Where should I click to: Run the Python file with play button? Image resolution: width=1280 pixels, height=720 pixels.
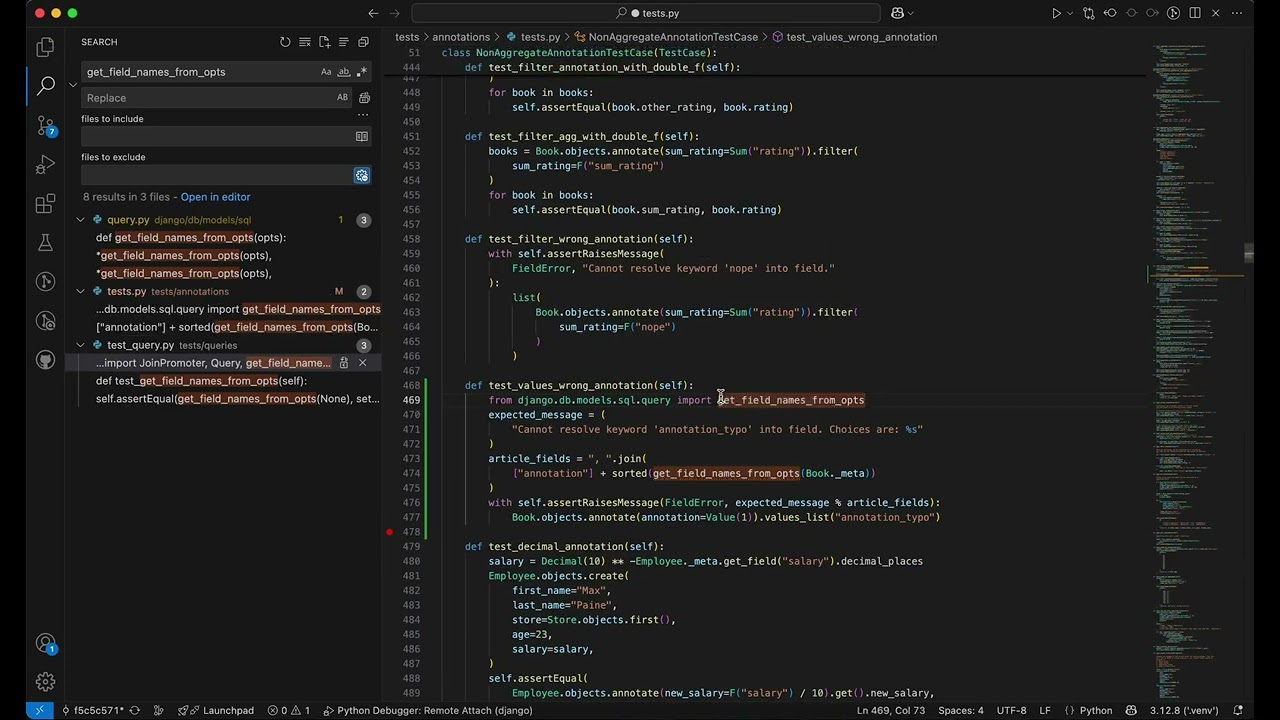tap(1056, 13)
